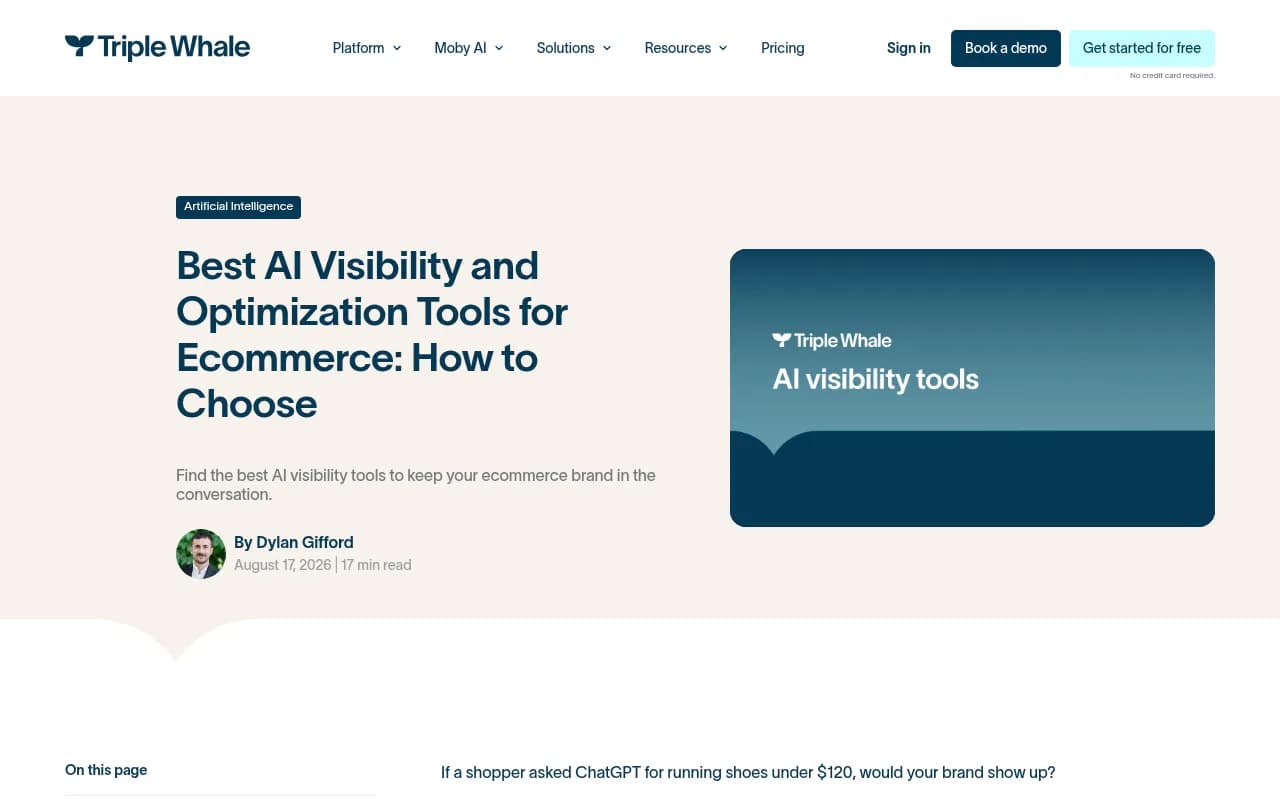Click the Resources nav label
This screenshot has width=1280, height=800.
coord(678,48)
